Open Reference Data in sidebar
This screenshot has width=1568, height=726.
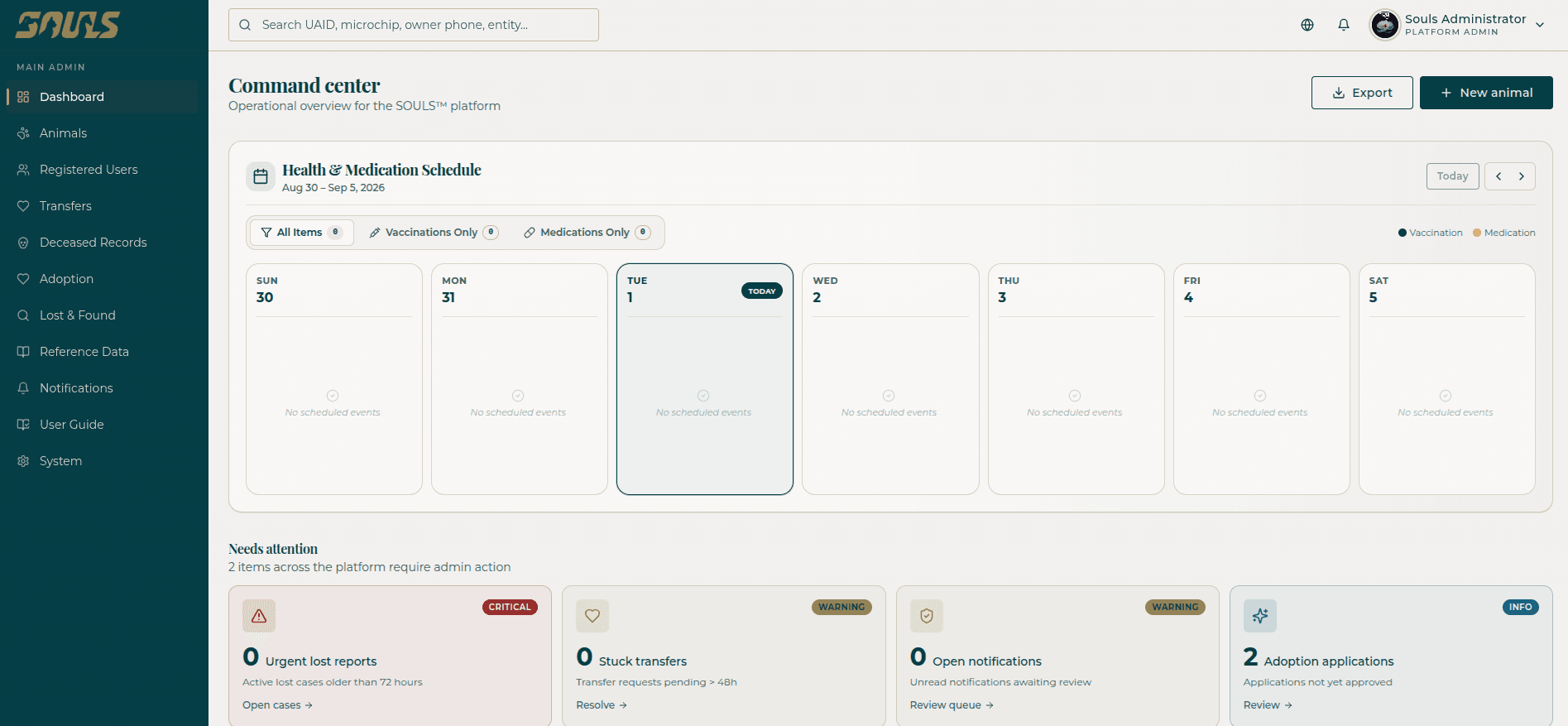pyautogui.click(x=101, y=352)
